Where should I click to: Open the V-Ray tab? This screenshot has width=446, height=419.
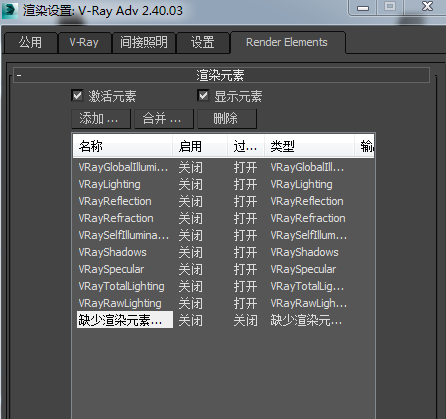point(84,43)
